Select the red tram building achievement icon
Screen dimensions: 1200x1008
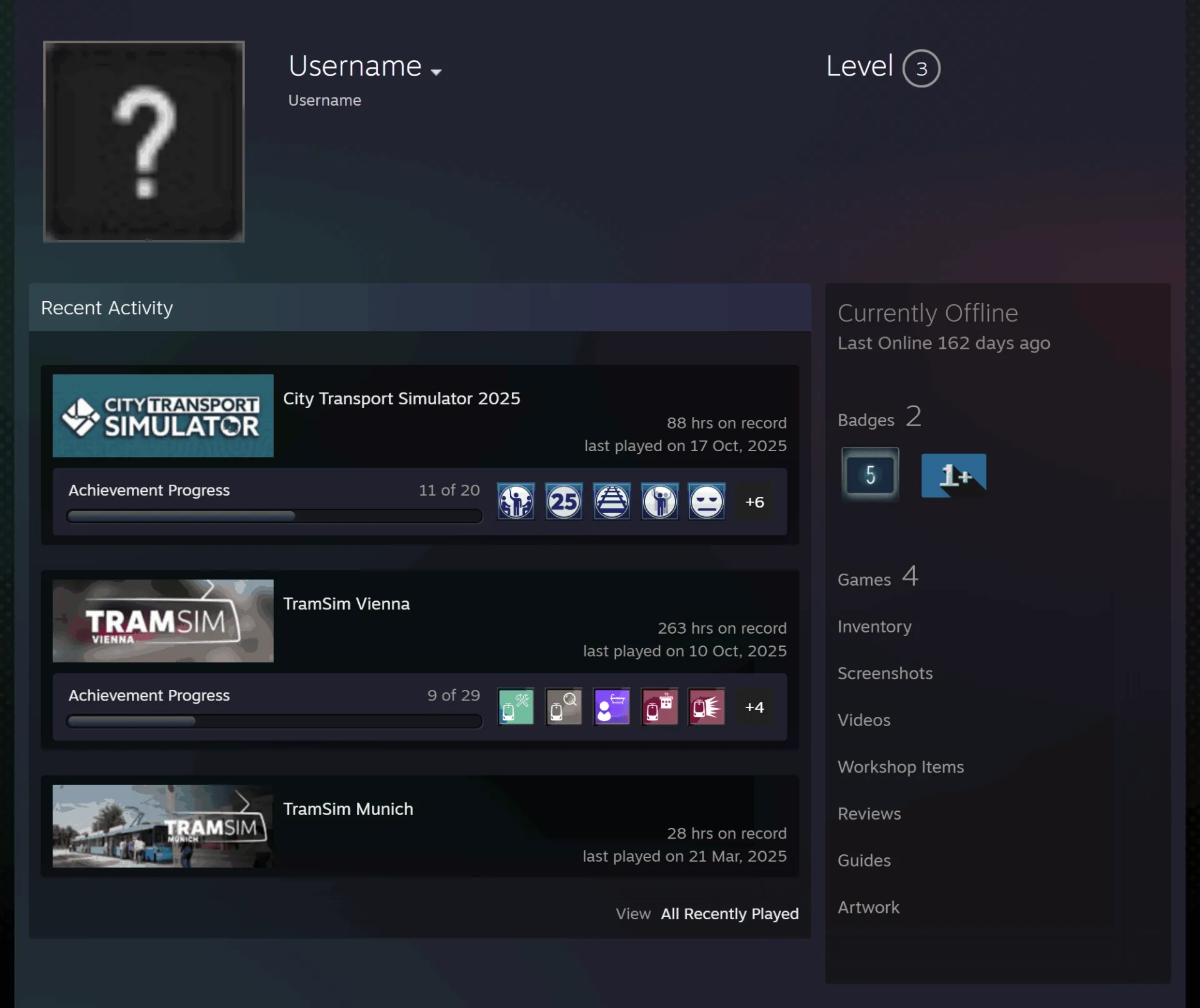coord(659,706)
